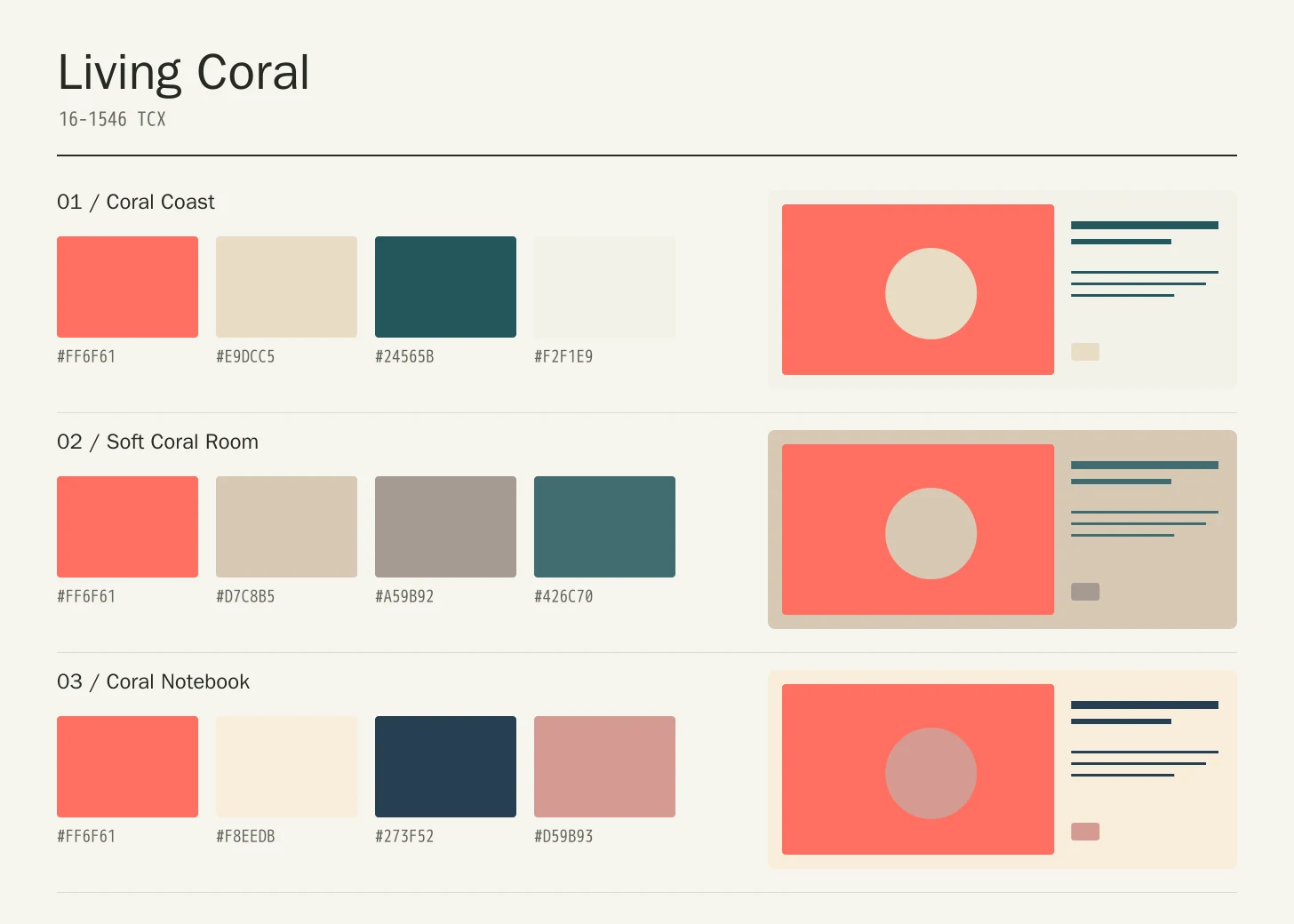This screenshot has width=1294, height=924.
Task: Pick the #D7C8B5 beige swatch
Action: pyautogui.click(x=286, y=527)
